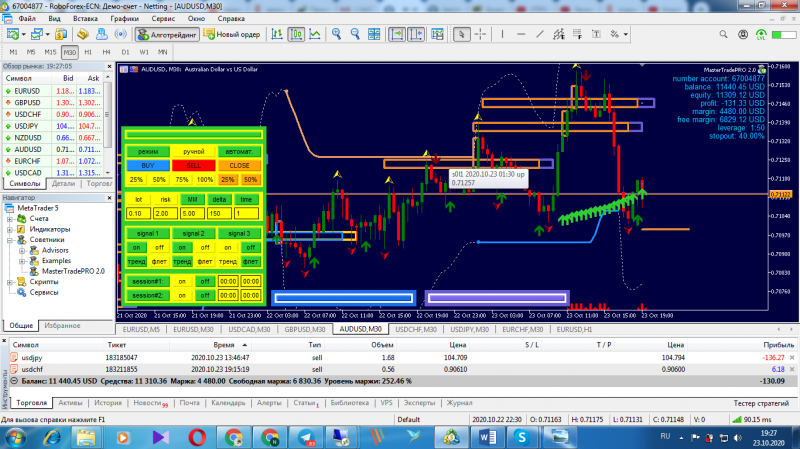
Task: Zoom in on the chart
Action: 337,34
